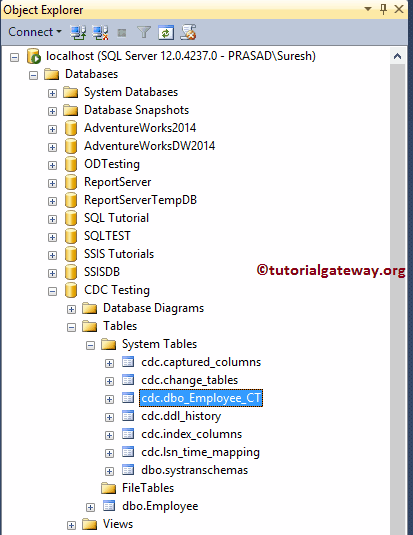Viewport: 413px width, 535px height.
Task: Click the Connect Object Explorer toolbar icon
Action: (x=78, y=32)
